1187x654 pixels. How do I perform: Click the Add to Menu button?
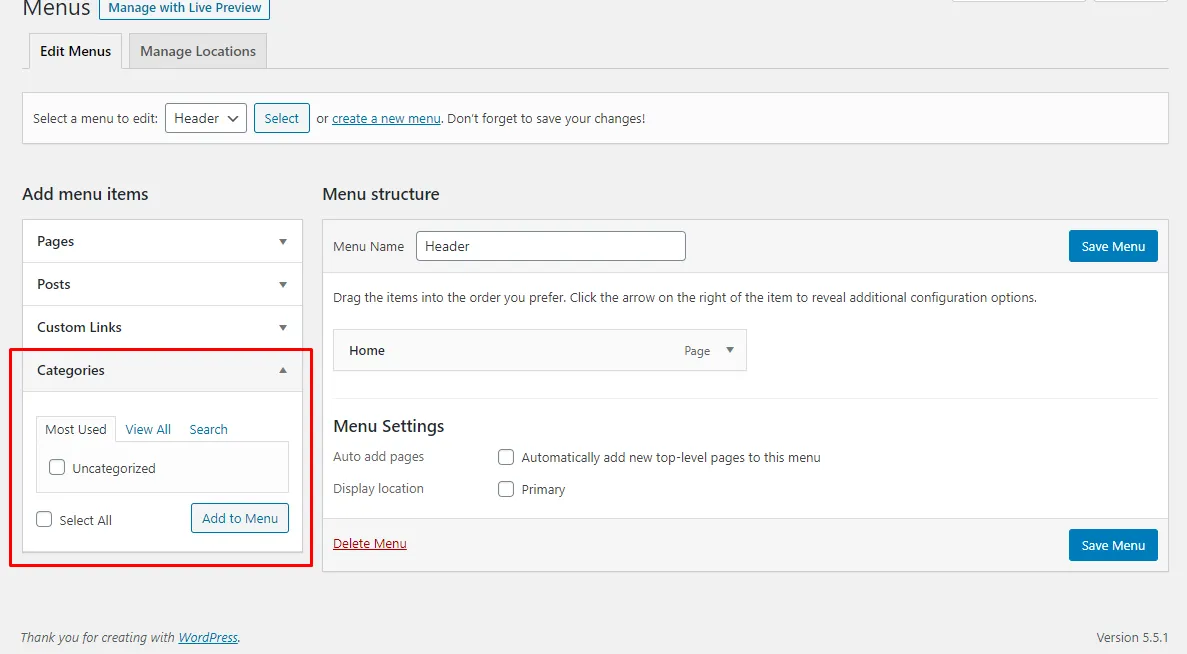click(x=240, y=518)
